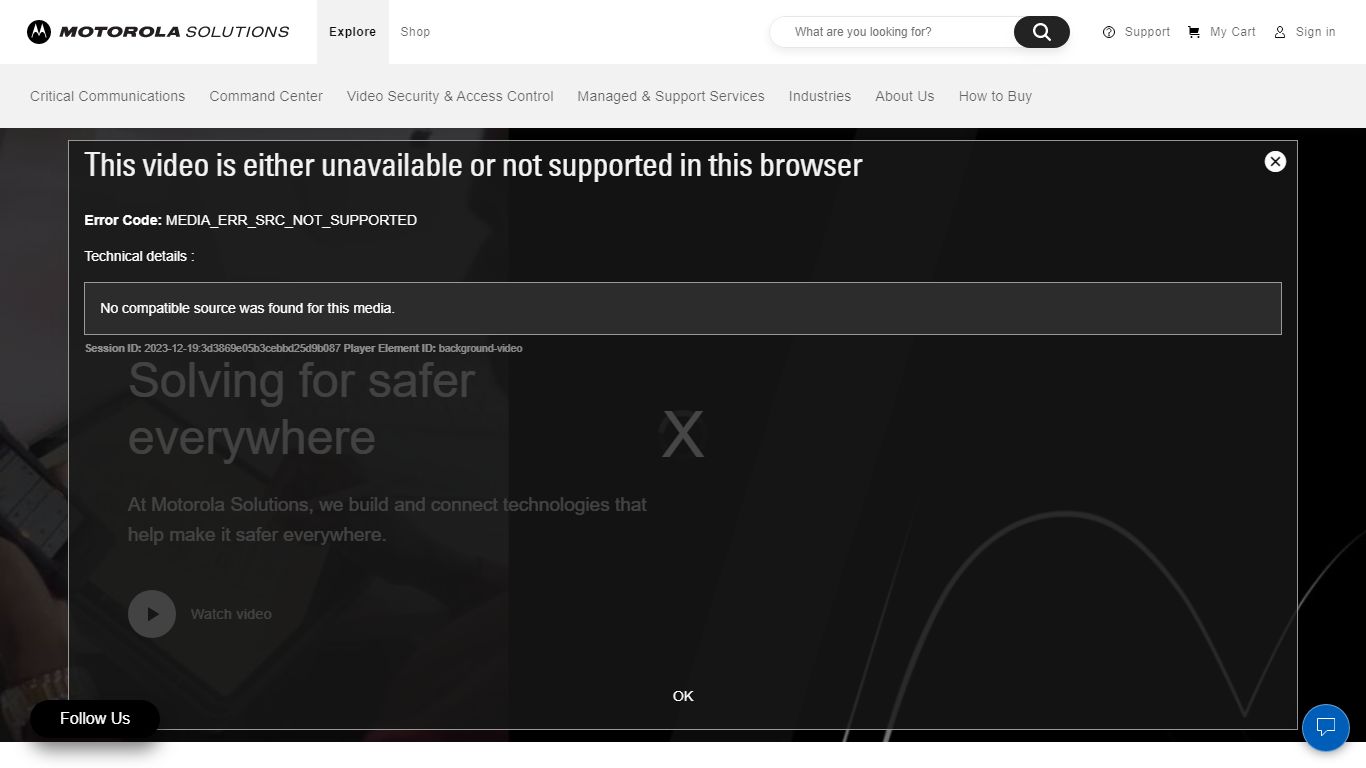1366x768 pixels.
Task: Switch to the Shop tab
Action: [x=415, y=32]
